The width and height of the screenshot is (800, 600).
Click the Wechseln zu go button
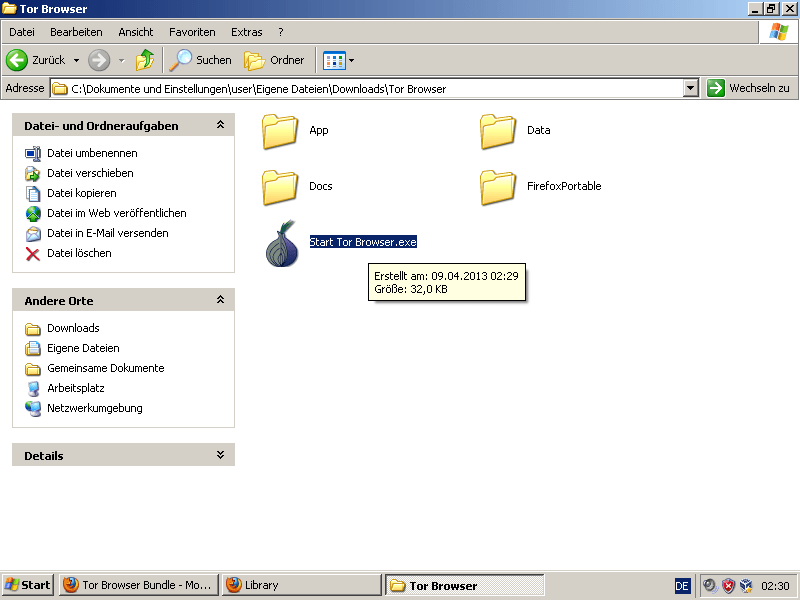(748, 88)
